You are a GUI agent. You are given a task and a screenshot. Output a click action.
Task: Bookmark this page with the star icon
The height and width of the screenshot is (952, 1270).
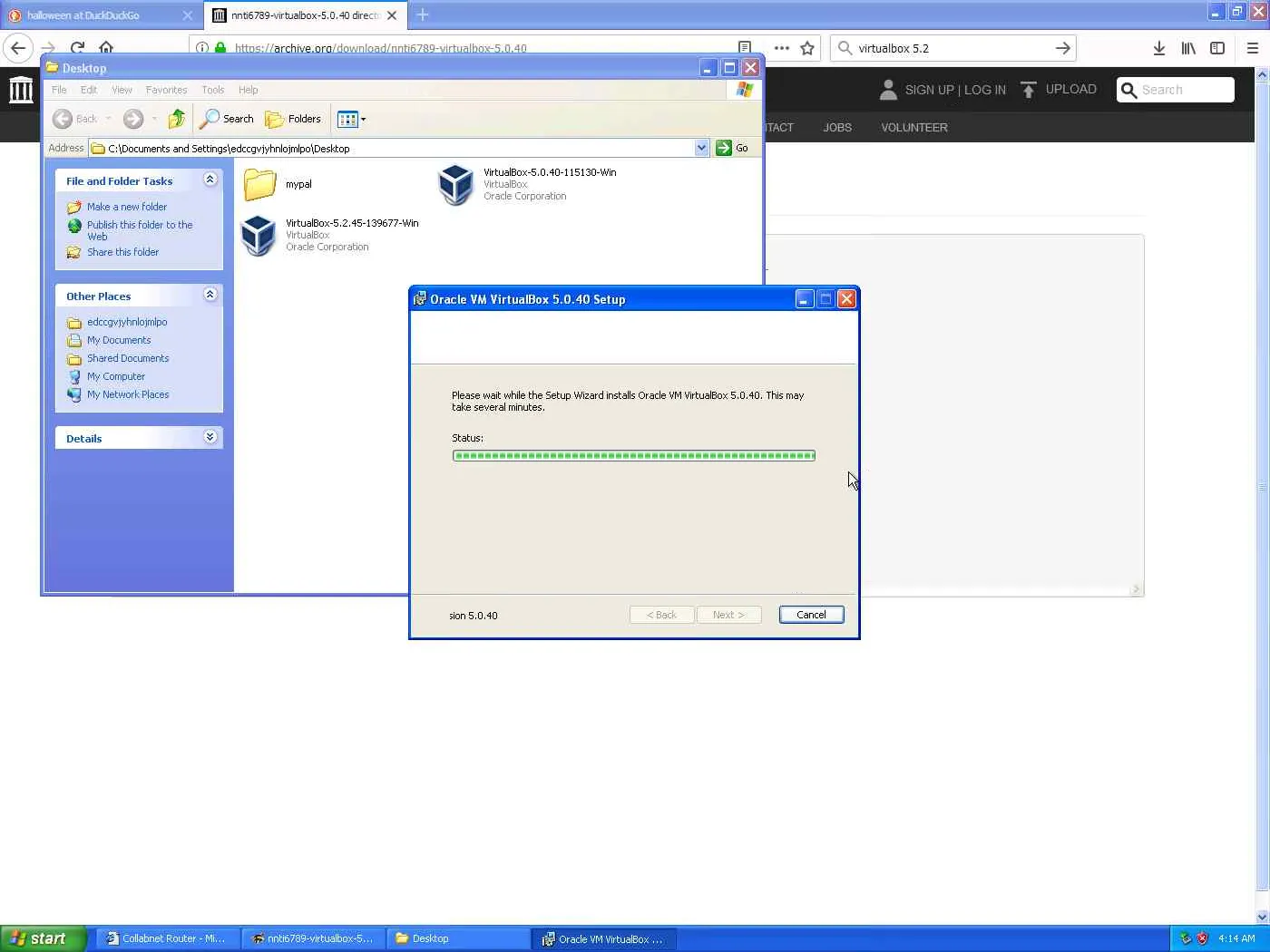point(807,48)
